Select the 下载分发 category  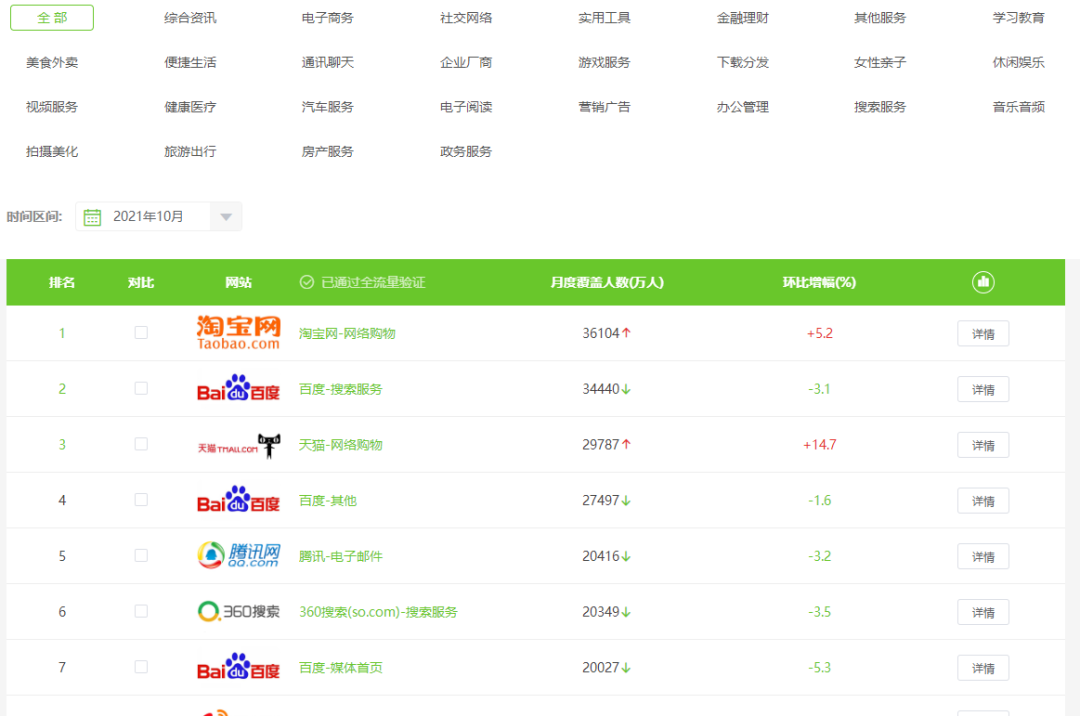click(742, 63)
